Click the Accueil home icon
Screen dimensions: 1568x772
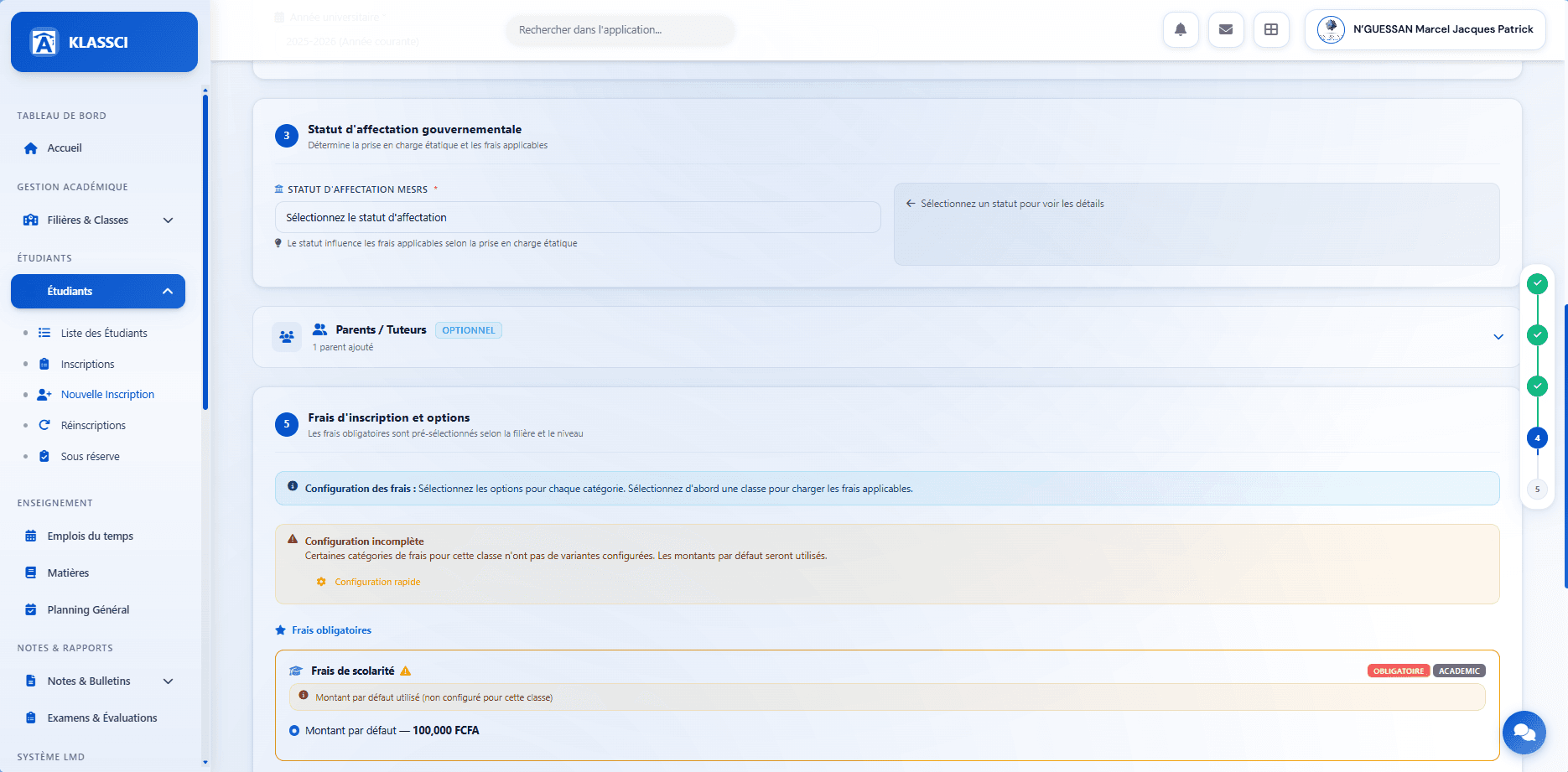coord(31,148)
